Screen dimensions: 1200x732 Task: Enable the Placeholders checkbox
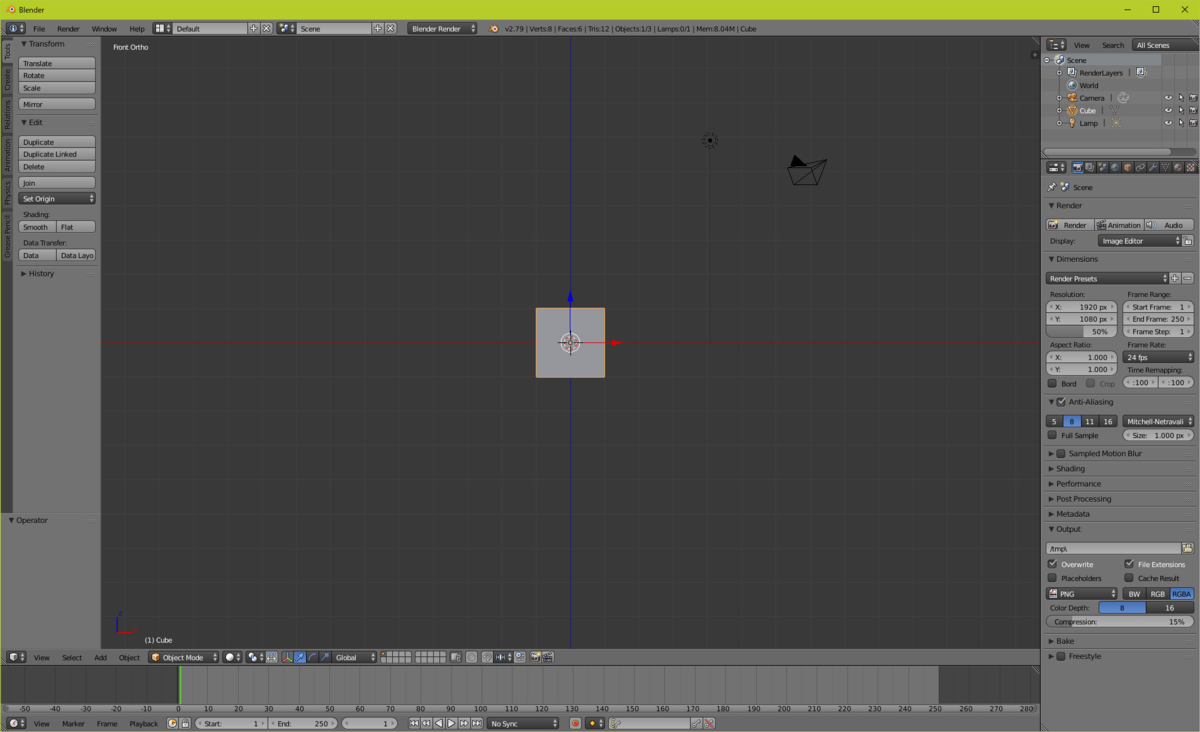point(1052,578)
